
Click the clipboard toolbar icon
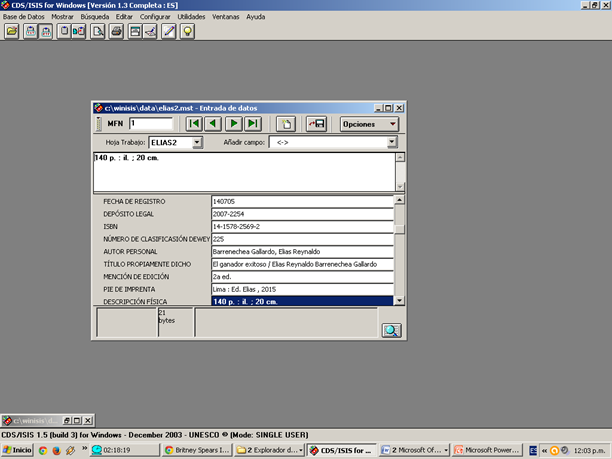click(64, 31)
